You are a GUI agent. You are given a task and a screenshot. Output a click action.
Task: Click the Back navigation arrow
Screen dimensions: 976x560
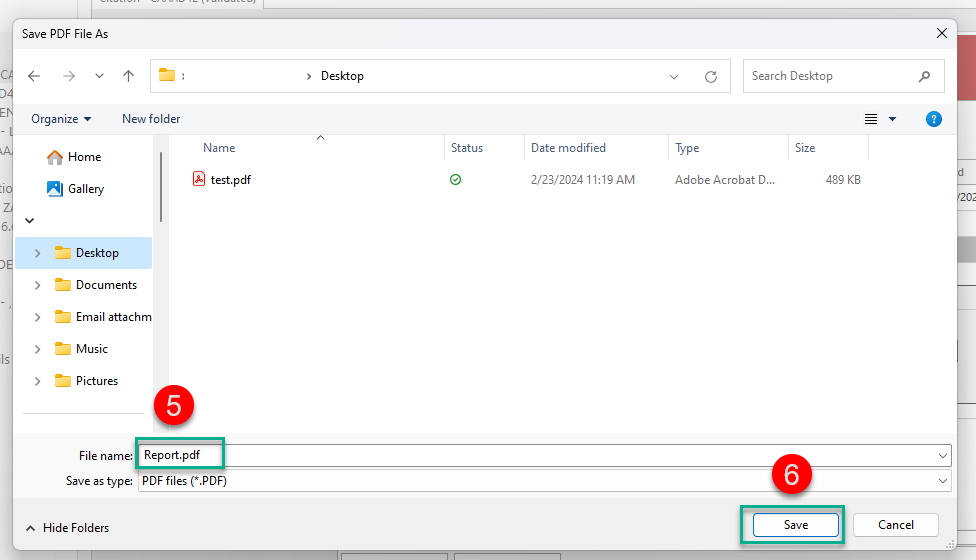pos(34,76)
